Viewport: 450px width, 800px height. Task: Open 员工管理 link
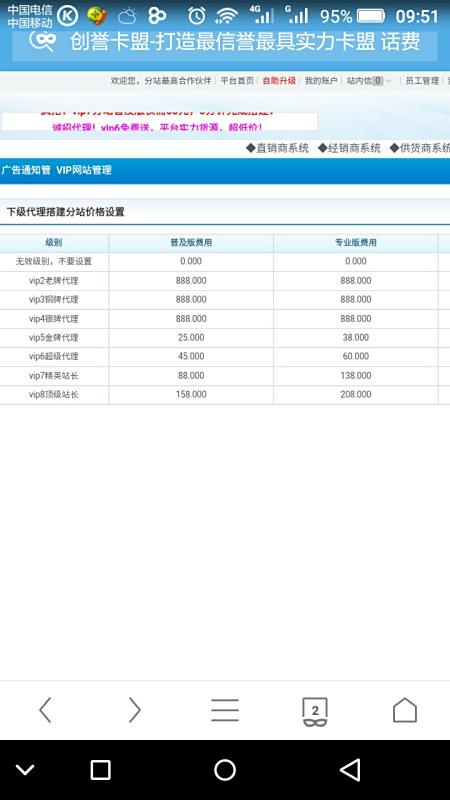tap(422, 81)
